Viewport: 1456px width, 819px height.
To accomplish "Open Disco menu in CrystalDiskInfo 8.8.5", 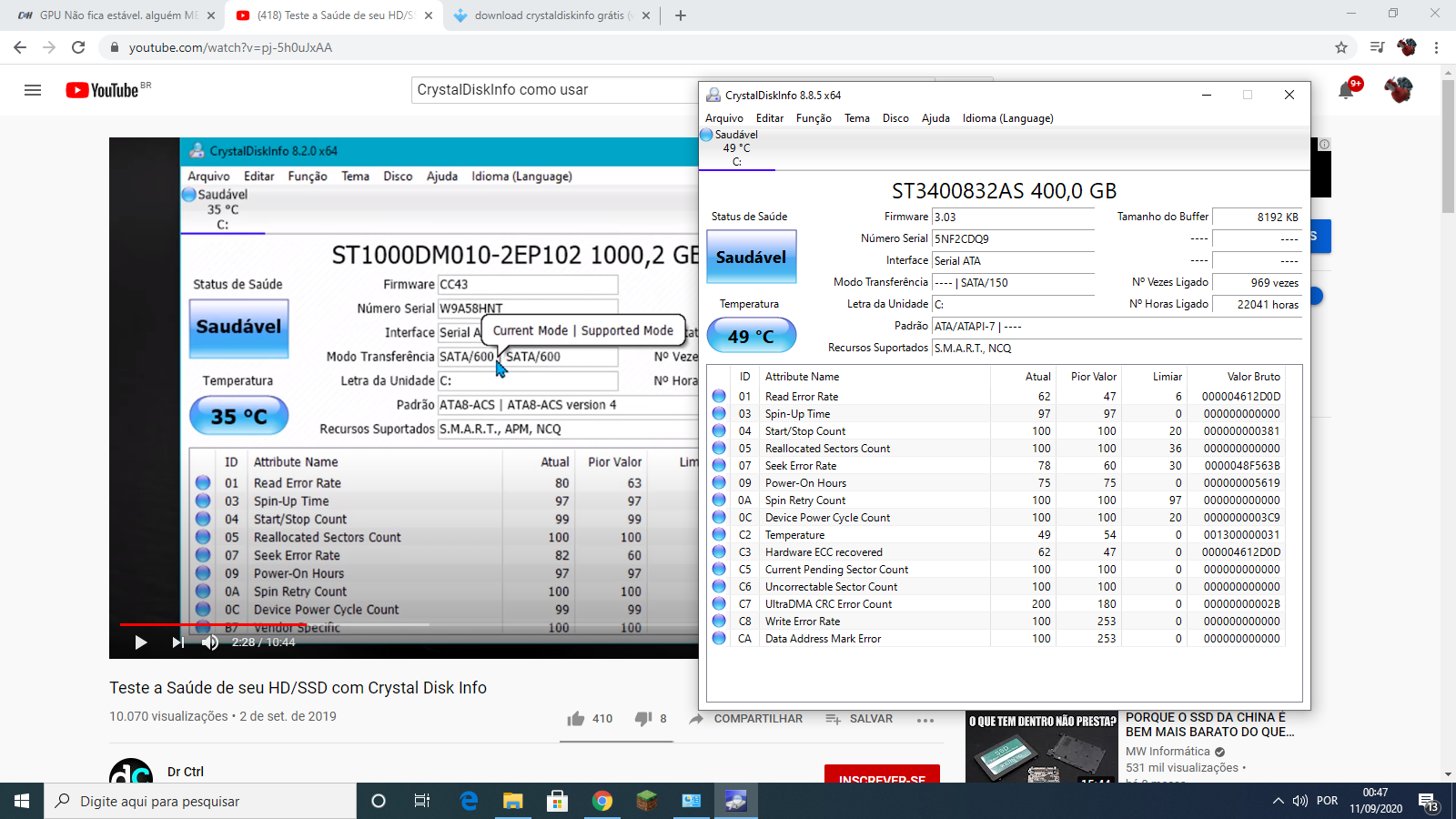I will point(895,118).
